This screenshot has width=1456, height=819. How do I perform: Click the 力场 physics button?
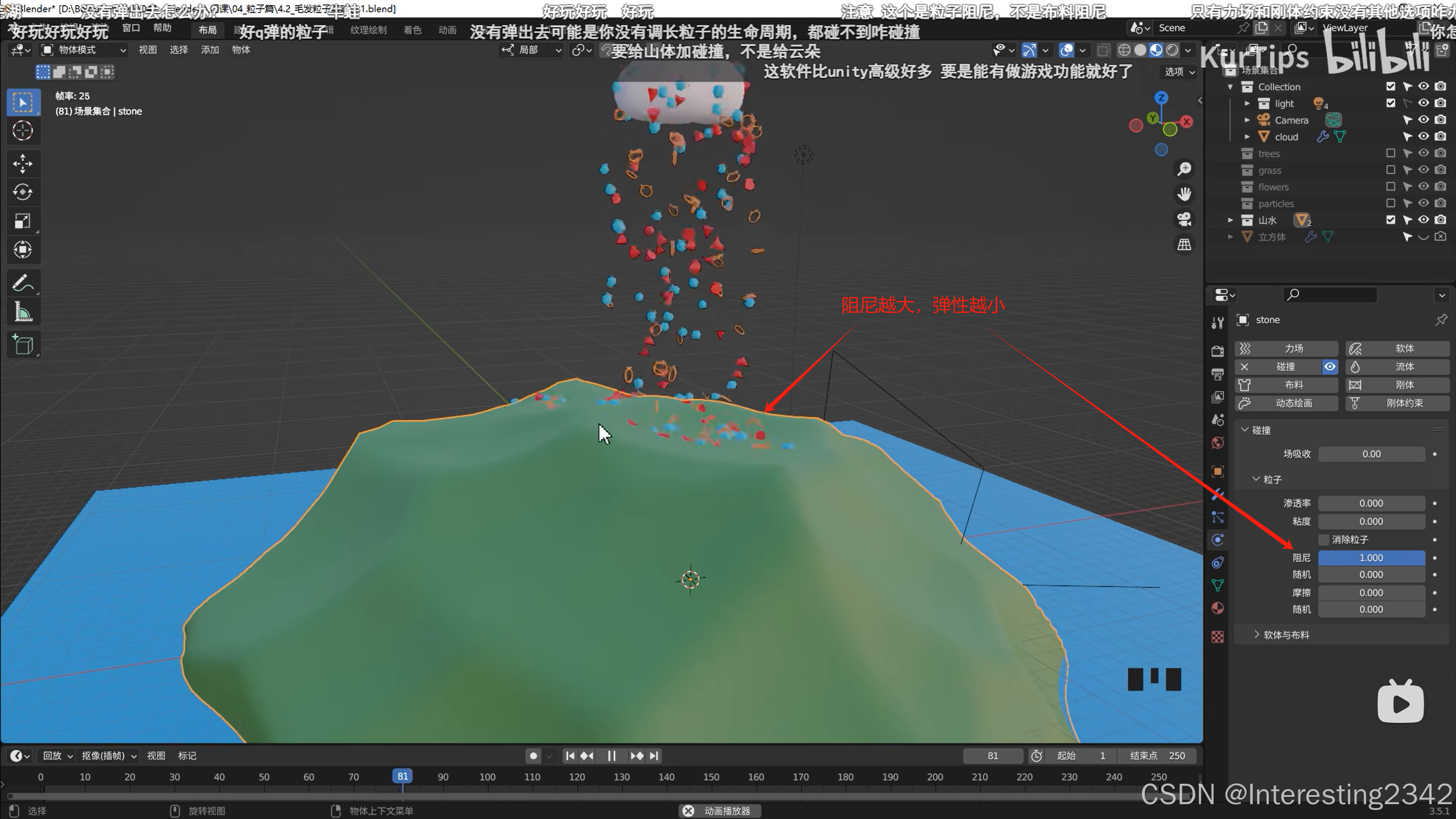[x=1286, y=348]
